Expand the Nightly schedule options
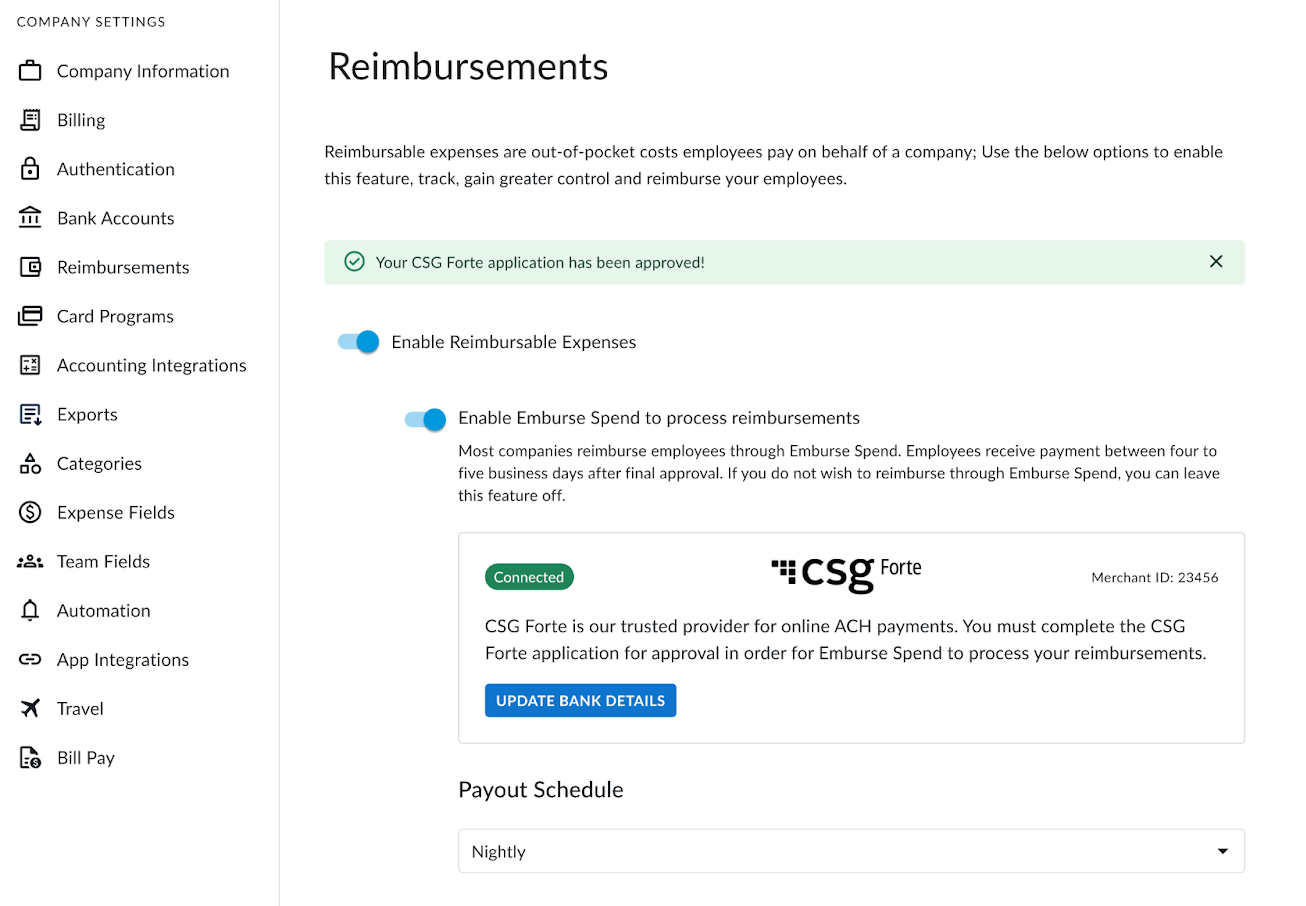The image size is (1306, 906). point(851,851)
